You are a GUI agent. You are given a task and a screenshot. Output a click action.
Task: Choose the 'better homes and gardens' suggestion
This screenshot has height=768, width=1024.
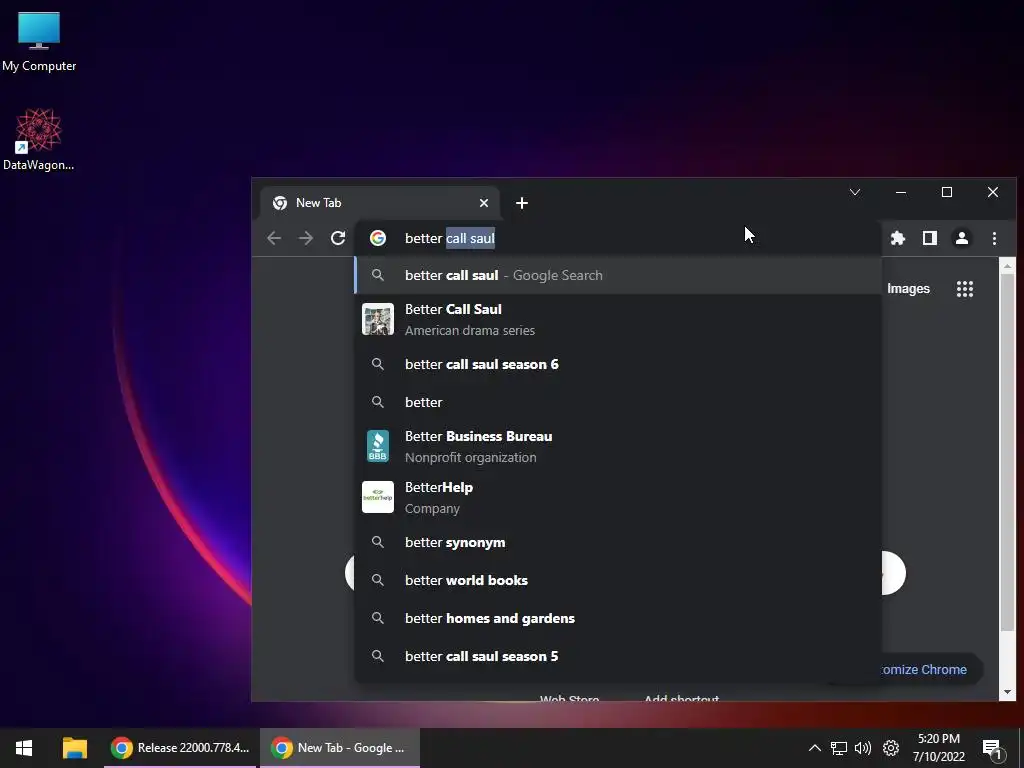(x=618, y=618)
